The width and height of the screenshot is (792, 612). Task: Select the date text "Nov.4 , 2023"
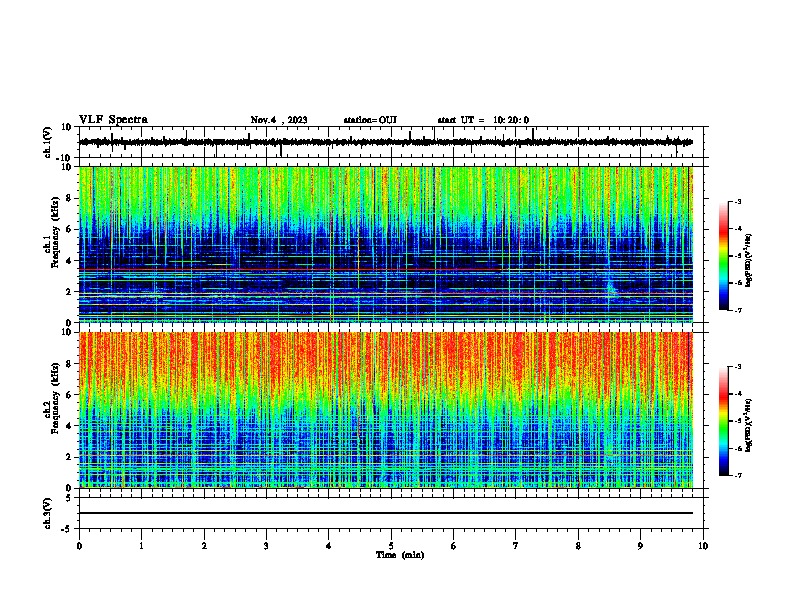pos(279,120)
